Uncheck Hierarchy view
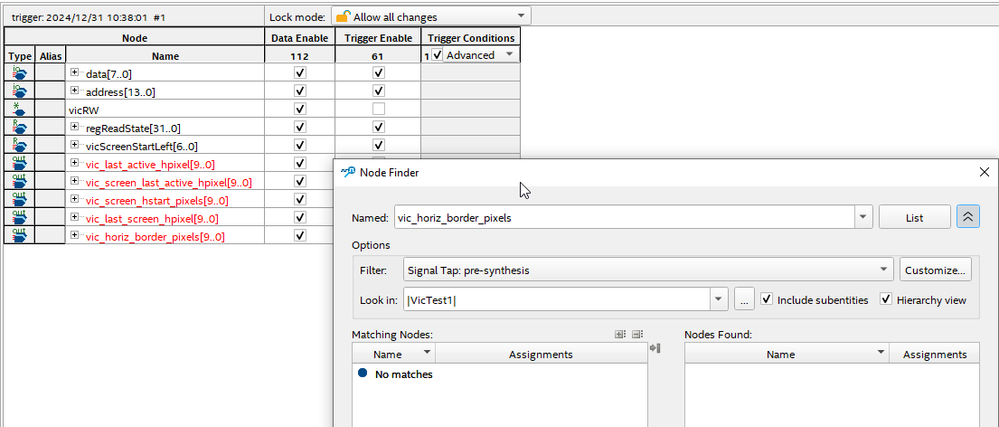Viewport: 999px width, 427px height. click(886, 299)
